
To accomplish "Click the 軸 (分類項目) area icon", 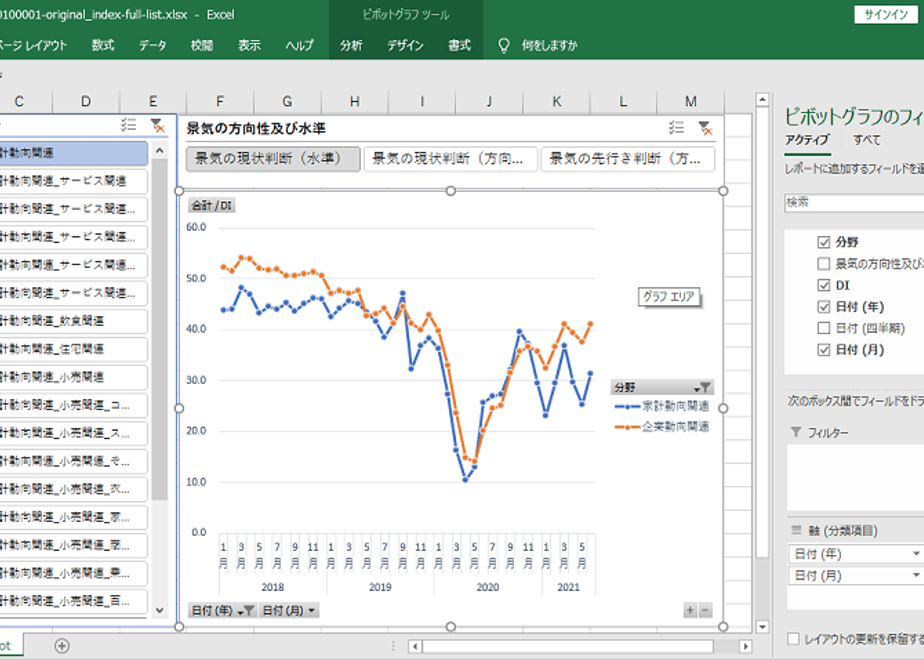I will point(796,530).
